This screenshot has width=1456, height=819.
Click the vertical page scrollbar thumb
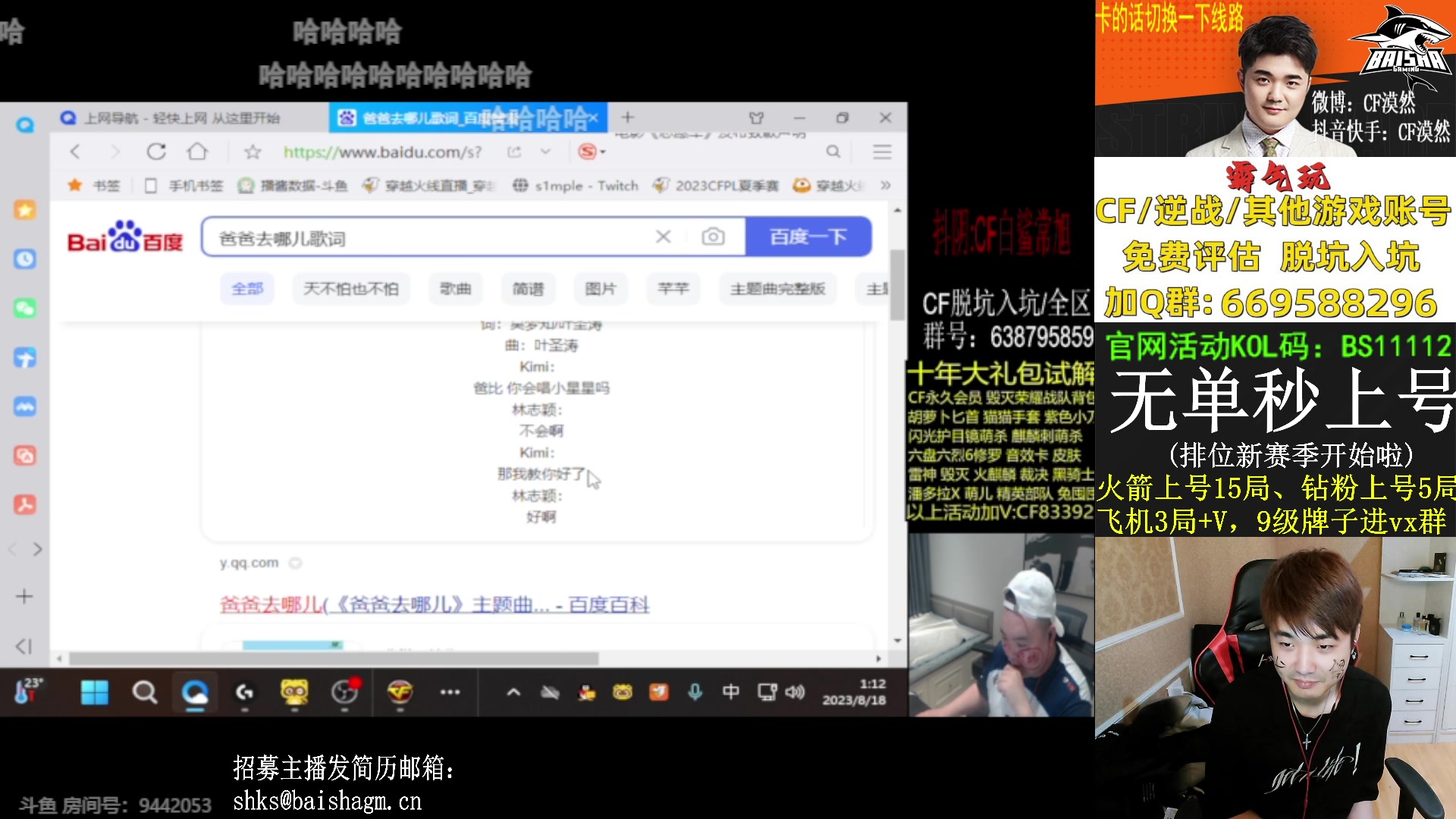tap(897, 285)
